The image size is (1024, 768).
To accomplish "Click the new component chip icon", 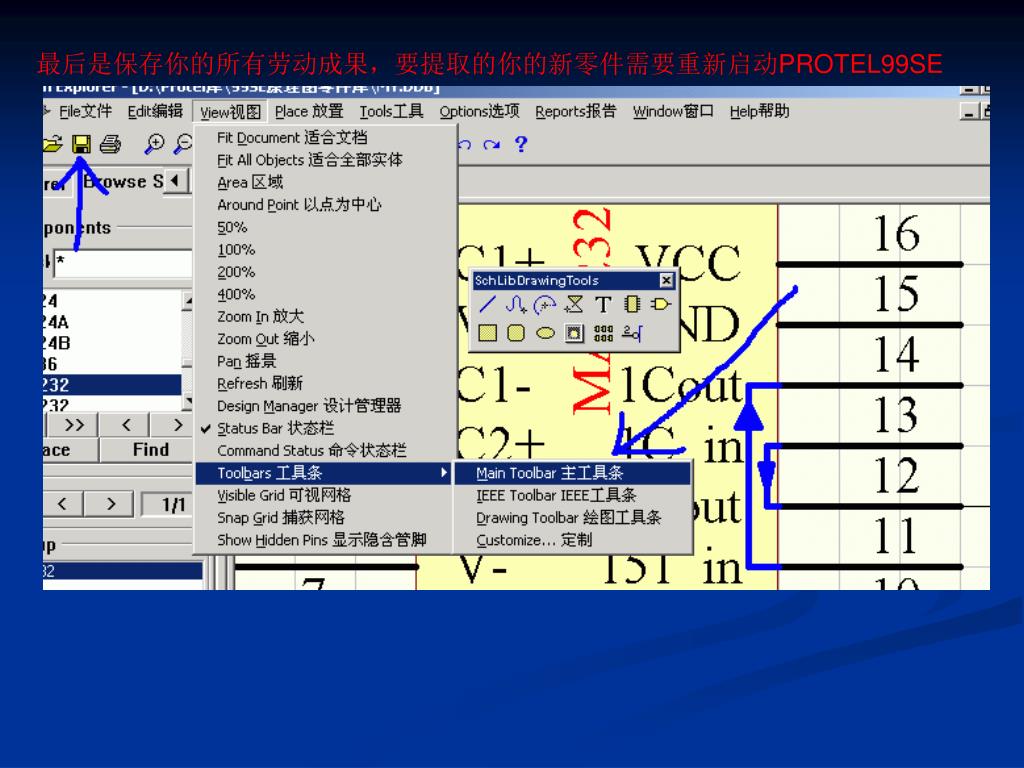I will pos(632,304).
